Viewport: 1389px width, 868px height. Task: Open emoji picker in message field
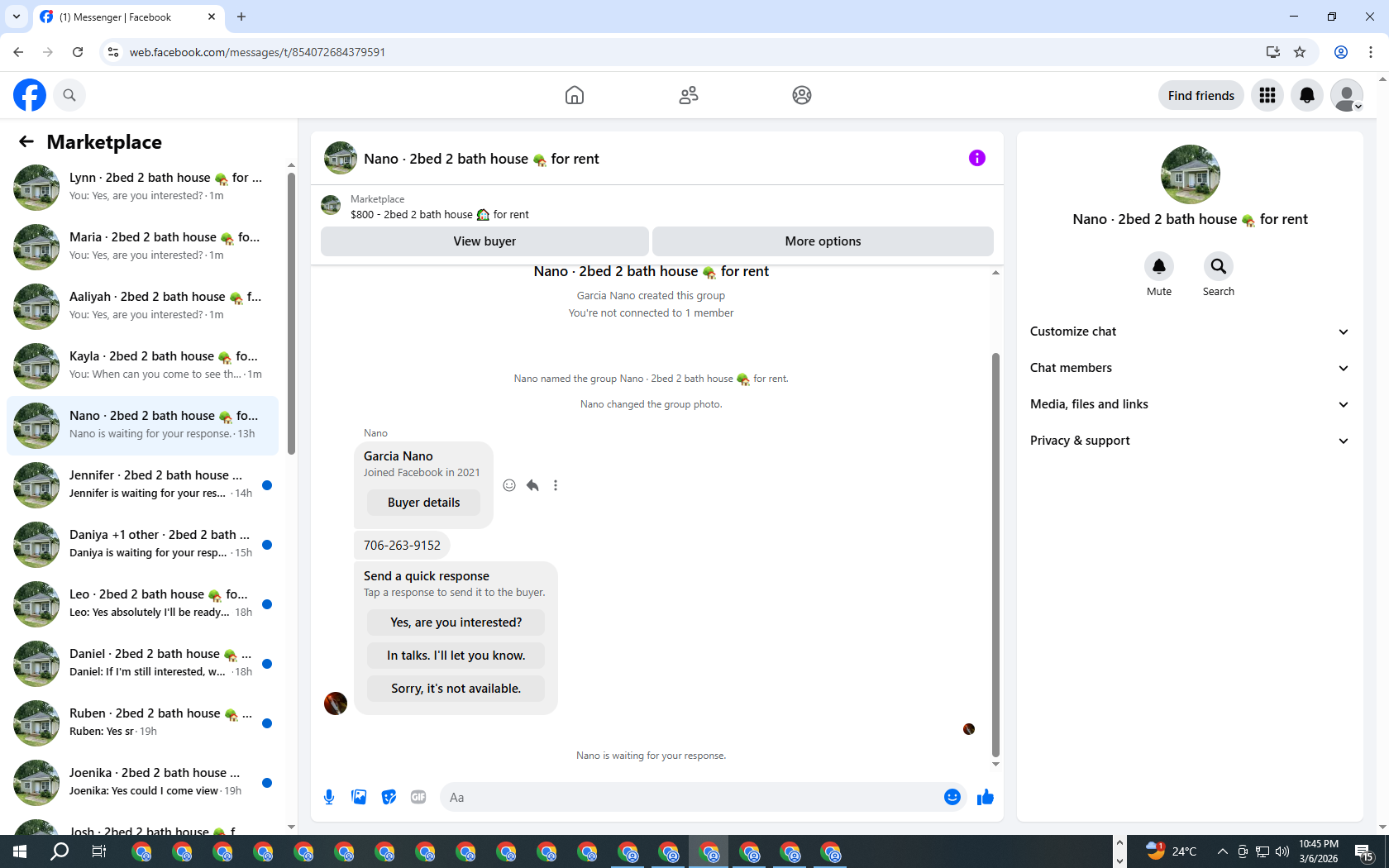tap(952, 797)
